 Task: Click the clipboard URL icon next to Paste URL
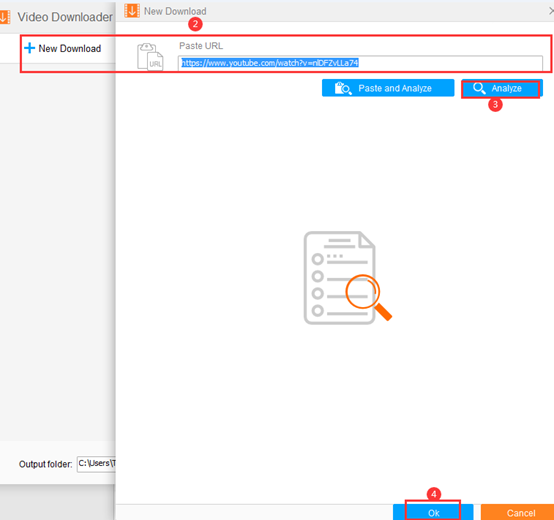point(150,57)
